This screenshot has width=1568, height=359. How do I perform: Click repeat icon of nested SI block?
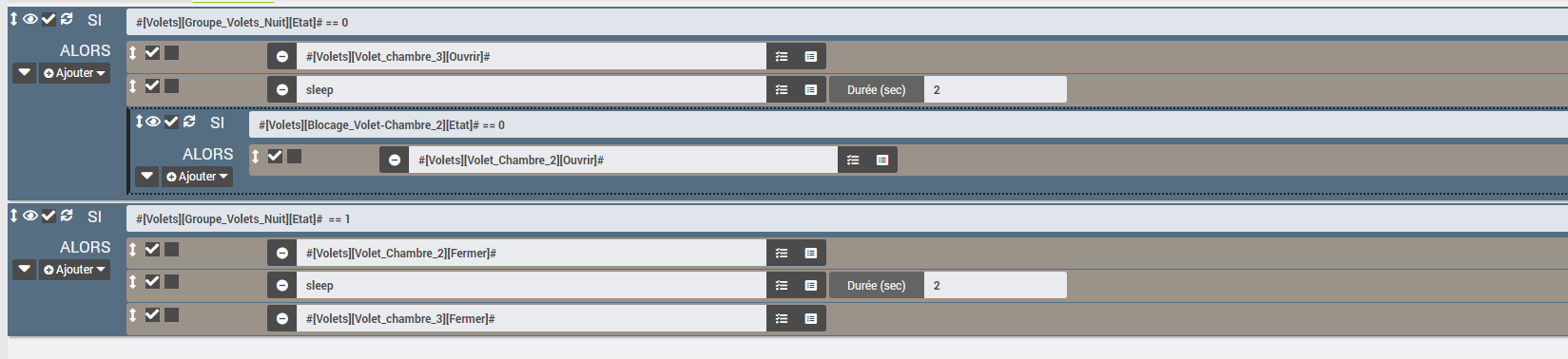(x=189, y=122)
